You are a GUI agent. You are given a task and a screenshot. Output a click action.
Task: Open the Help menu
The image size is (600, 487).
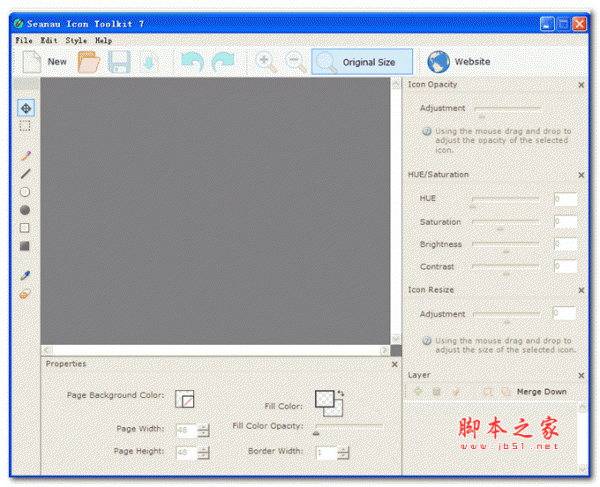coord(103,40)
